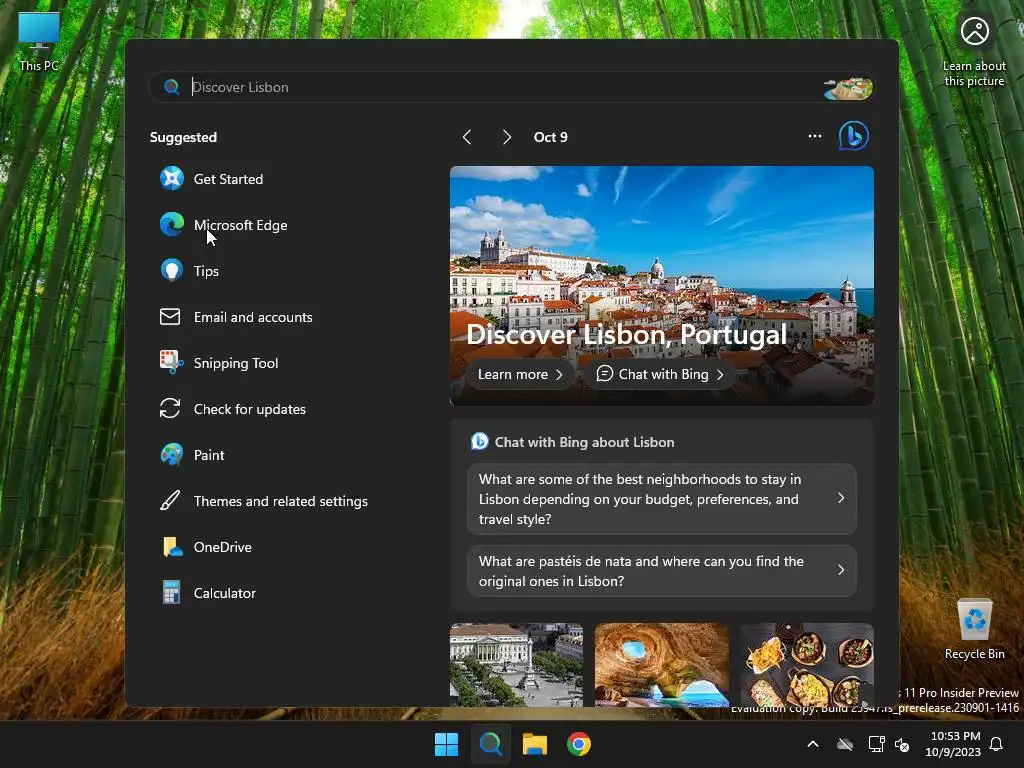Image resolution: width=1024 pixels, height=768 pixels.
Task: Open the sea cave thumbnail
Action: pos(662,665)
